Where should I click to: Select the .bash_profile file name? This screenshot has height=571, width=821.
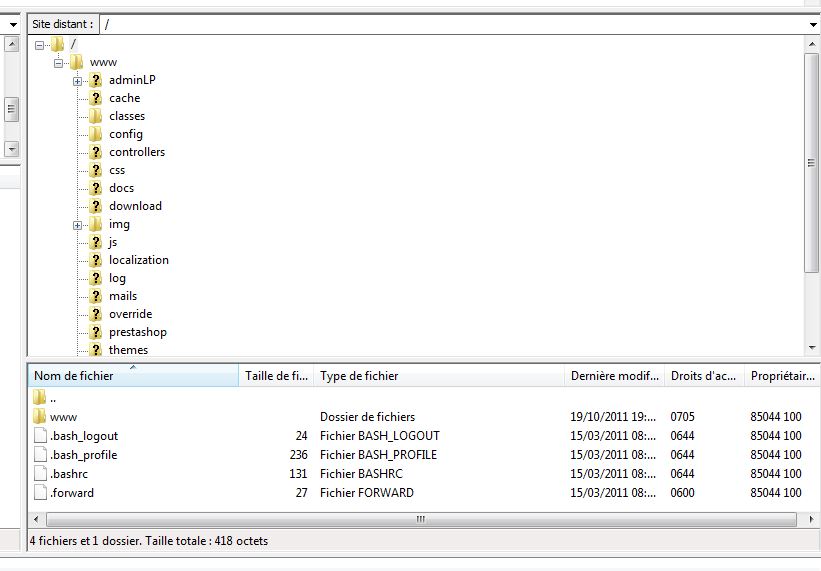click(x=83, y=455)
